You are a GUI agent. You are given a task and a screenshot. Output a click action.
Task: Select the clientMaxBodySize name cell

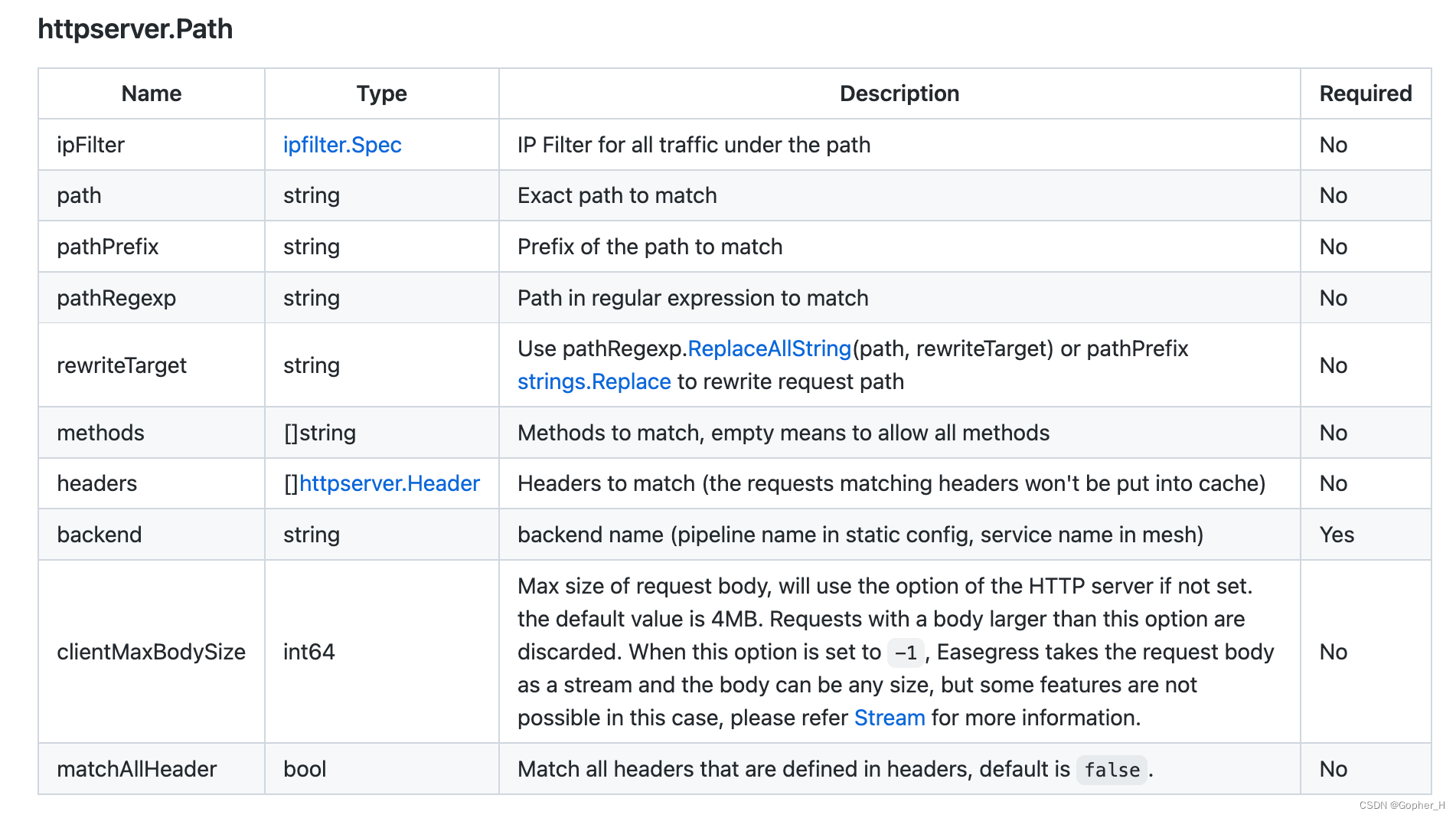pos(152,652)
